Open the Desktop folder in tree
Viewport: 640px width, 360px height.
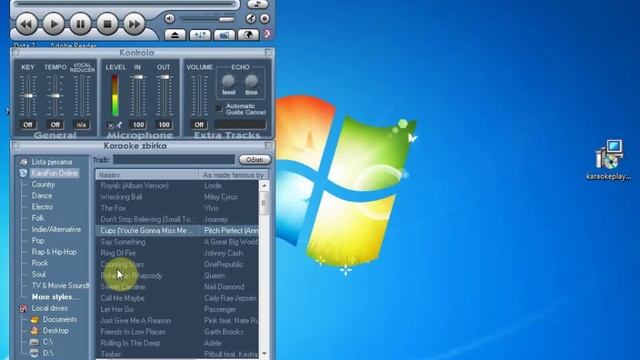click(56, 331)
